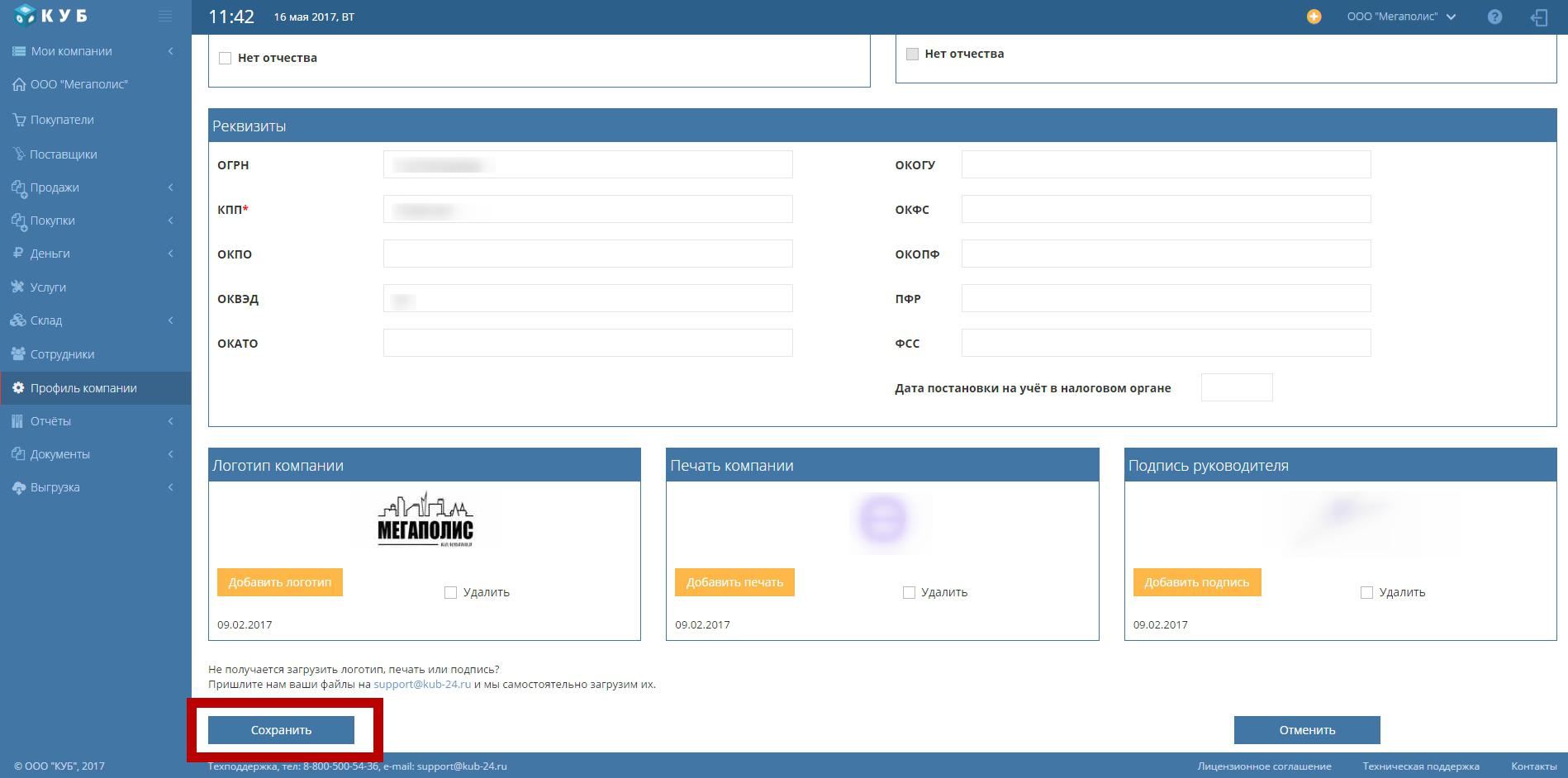Check right disabled Нет отчества checkbox
This screenshot has height=778, width=1568.
click(x=912, y=54)
